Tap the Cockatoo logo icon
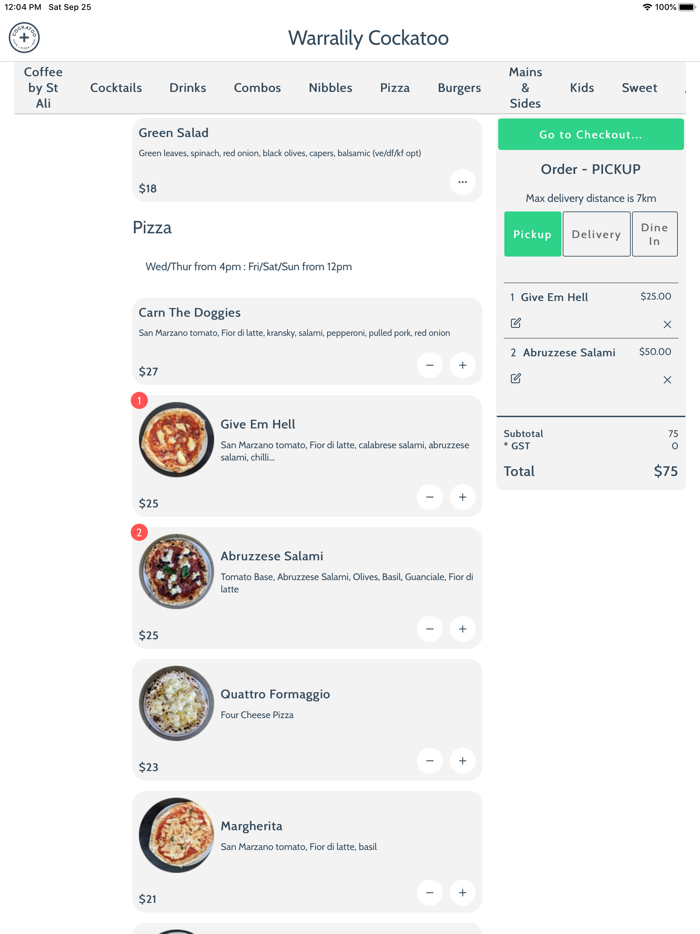Image resolution: width=700 pixels, height=934 pixels. [24, 38]
